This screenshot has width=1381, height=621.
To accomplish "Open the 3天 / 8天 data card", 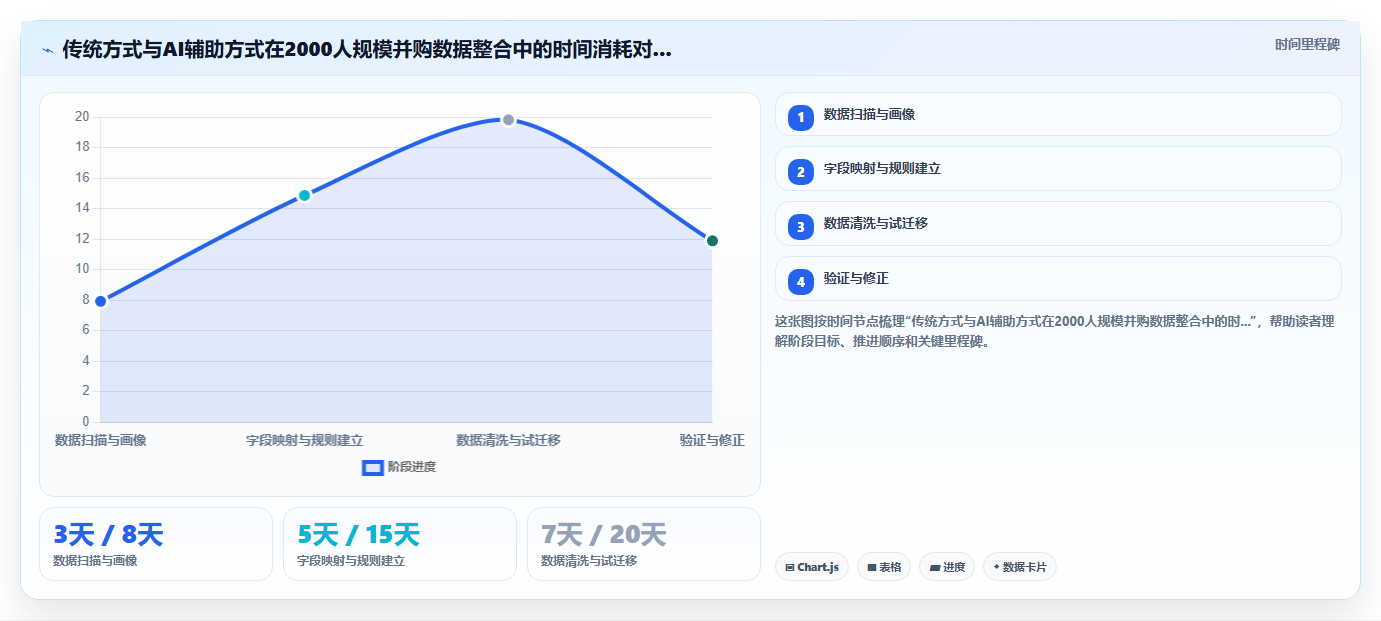I will click(156, 544).
